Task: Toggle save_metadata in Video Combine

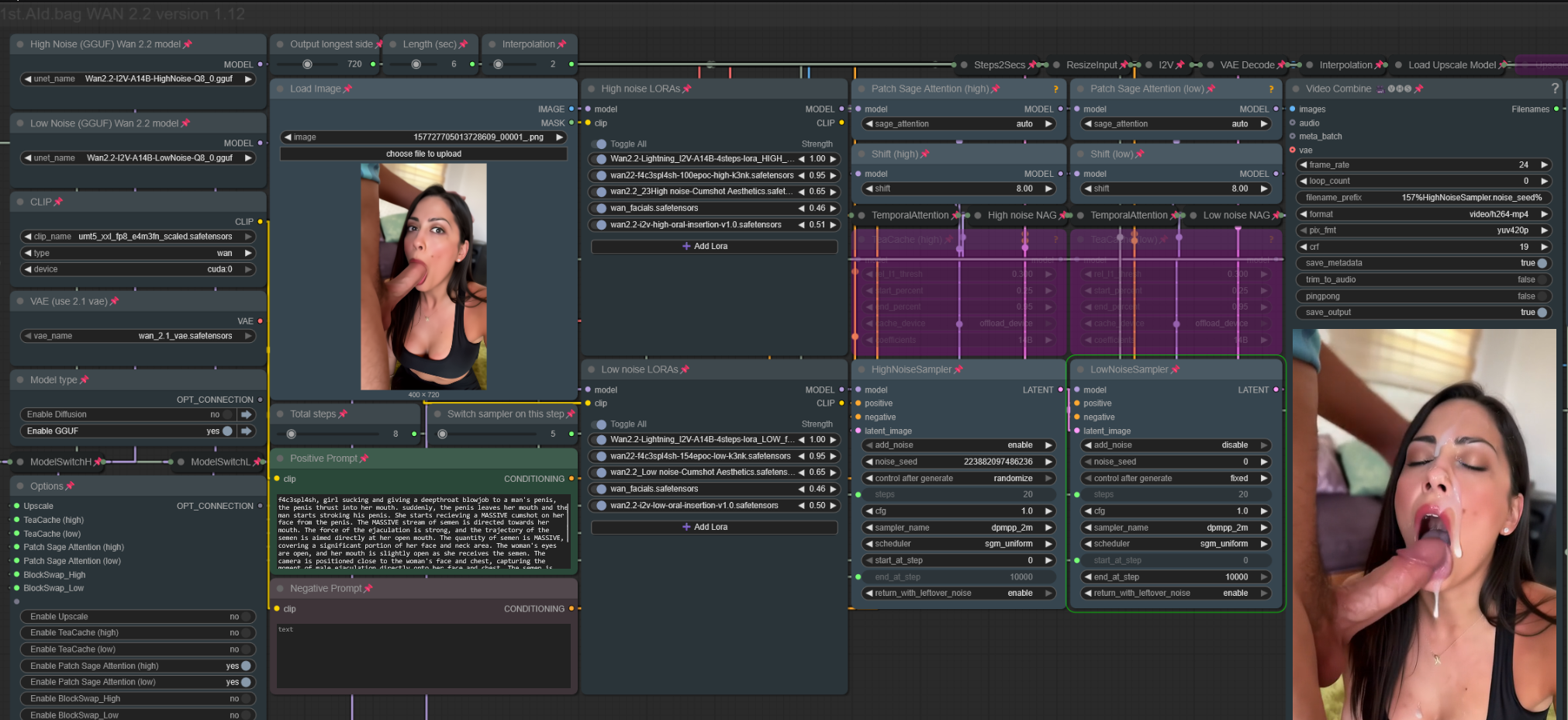Action: click(x=1542, y=263)
